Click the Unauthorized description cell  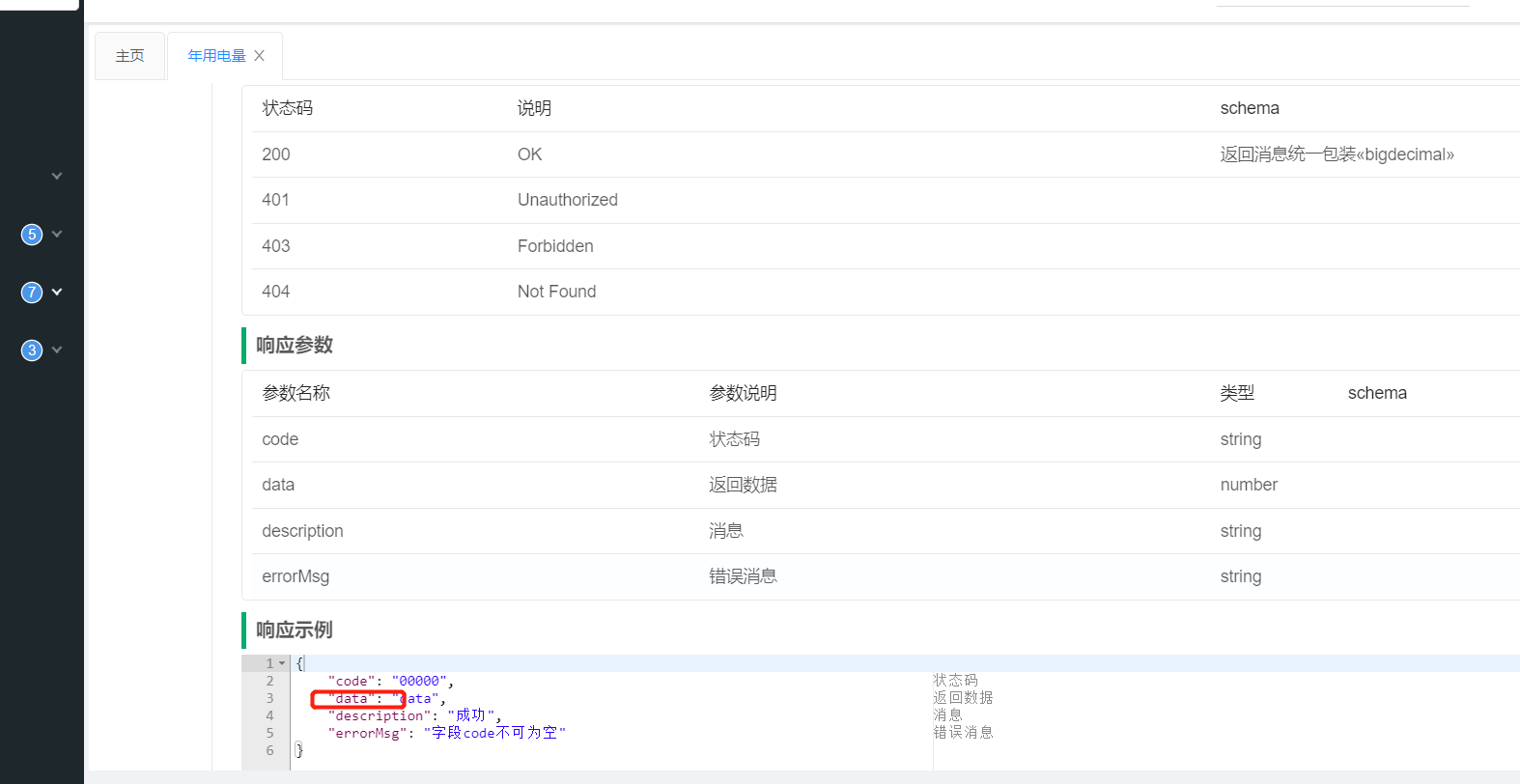tap(567, 200)
